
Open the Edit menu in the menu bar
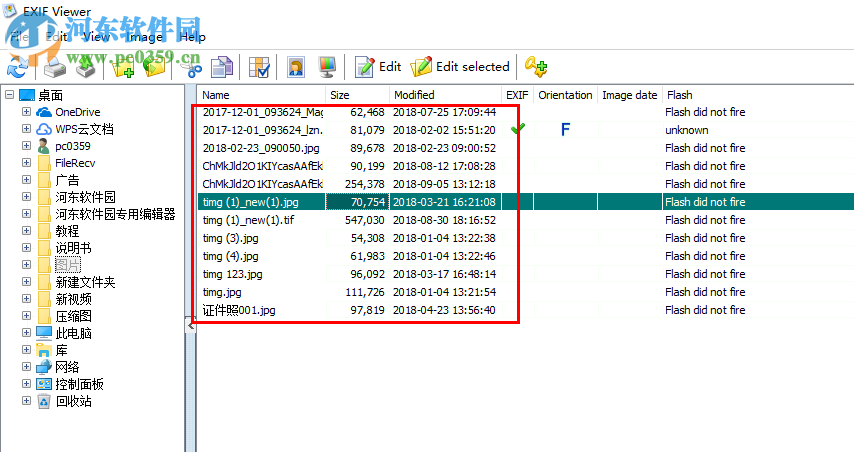pyautogui.click(x=56, y=36)
